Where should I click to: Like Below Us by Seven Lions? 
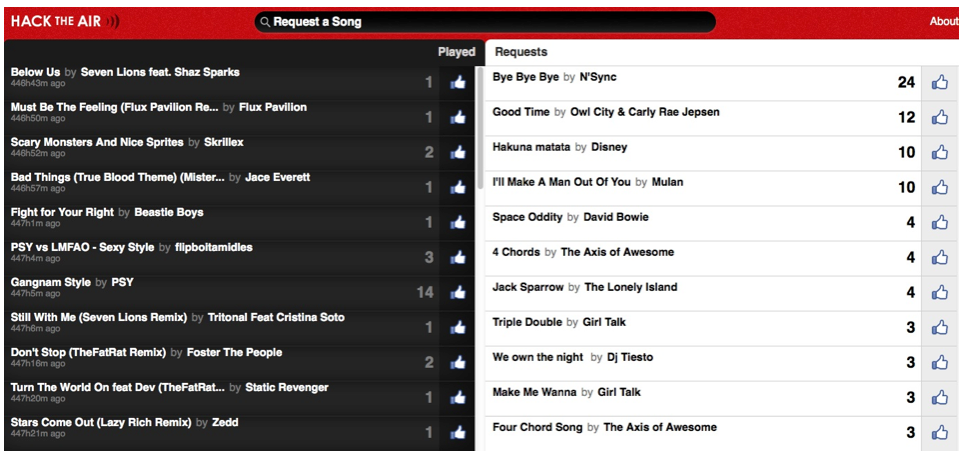pyautogui.click(x=458, y=82)
